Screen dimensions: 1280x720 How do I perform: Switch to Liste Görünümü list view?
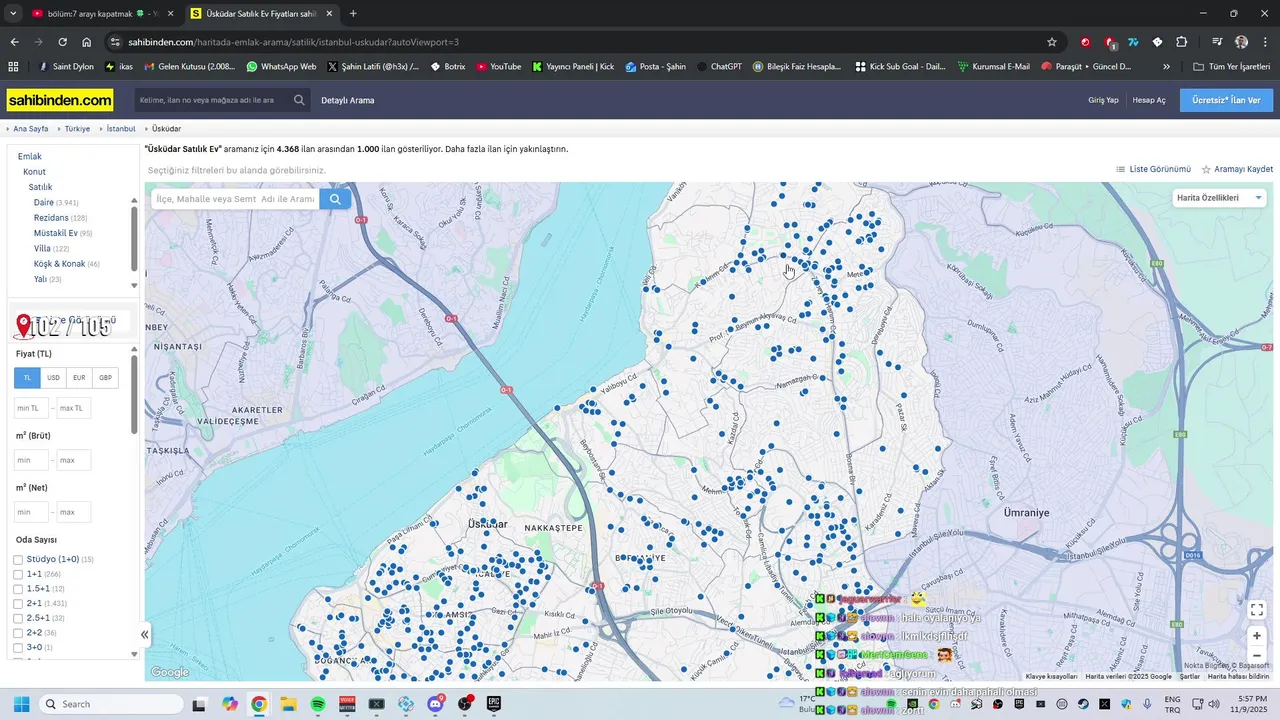(1153, 169)
